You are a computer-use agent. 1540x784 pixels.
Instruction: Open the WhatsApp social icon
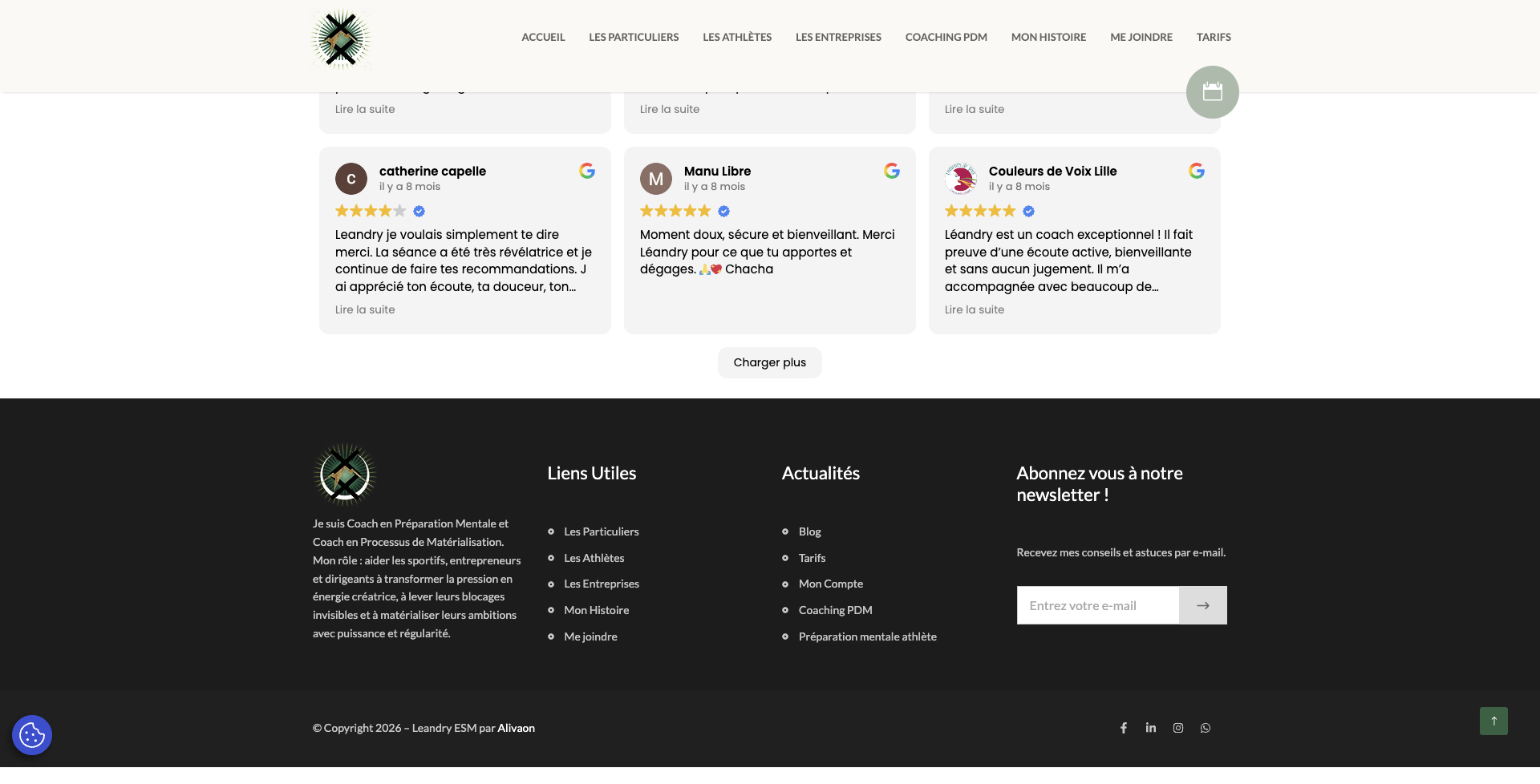coord(1206,728)
